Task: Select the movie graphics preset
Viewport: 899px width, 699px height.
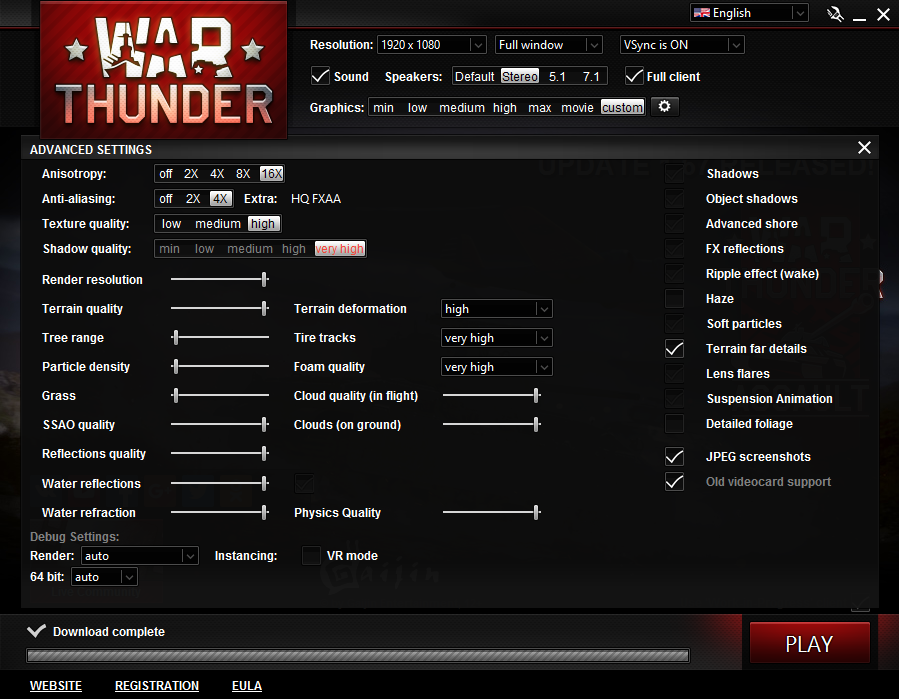Action: click(x=577, y=107)
